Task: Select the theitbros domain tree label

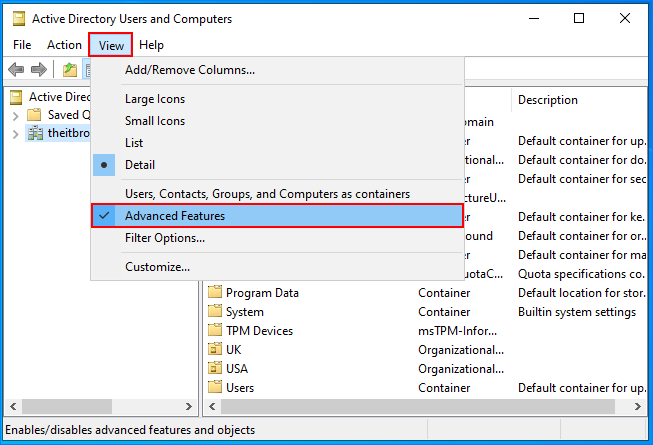Action: [69, 133]
